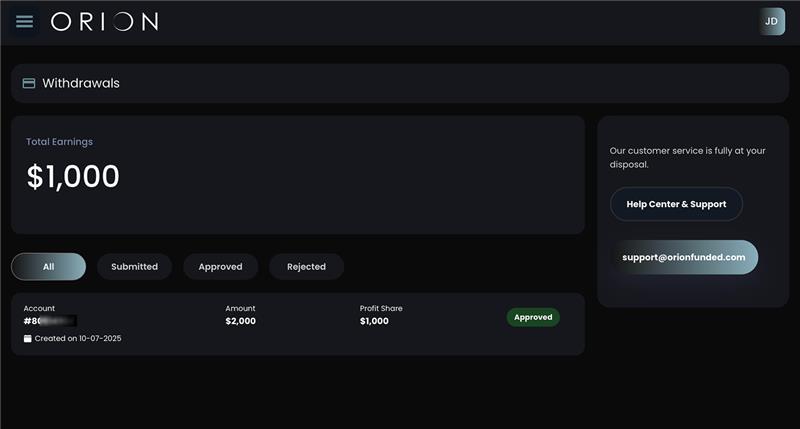Click the blurred account number
This screenshot has height=429, width=800.
point(50,321)
